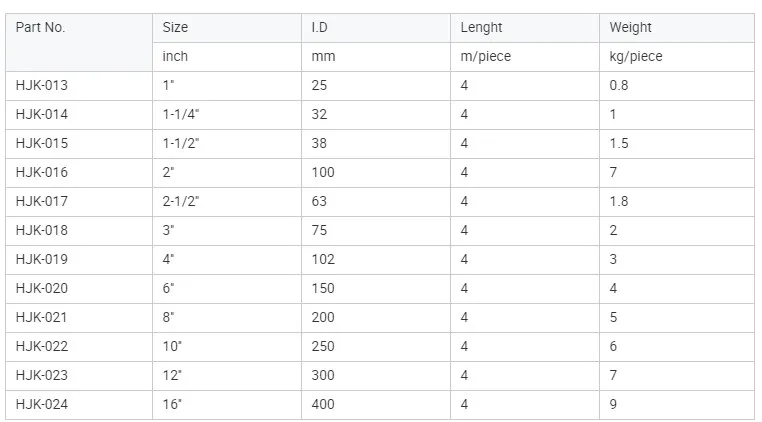Select part number HJK-013 cell
762x422 pixels.
(42, 86)
